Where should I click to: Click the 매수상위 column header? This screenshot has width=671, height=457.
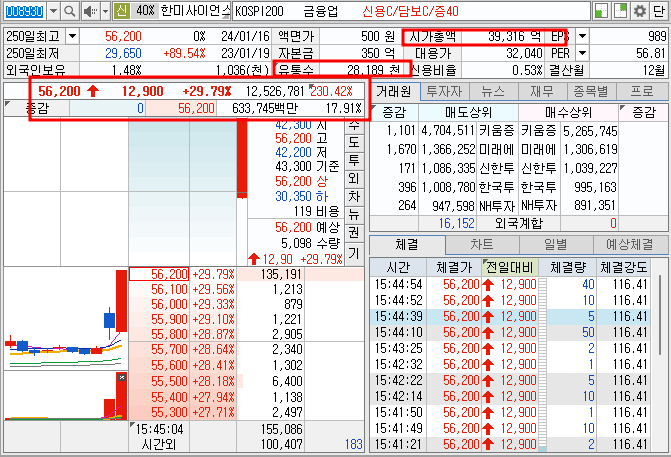click(x=569, y=113)
